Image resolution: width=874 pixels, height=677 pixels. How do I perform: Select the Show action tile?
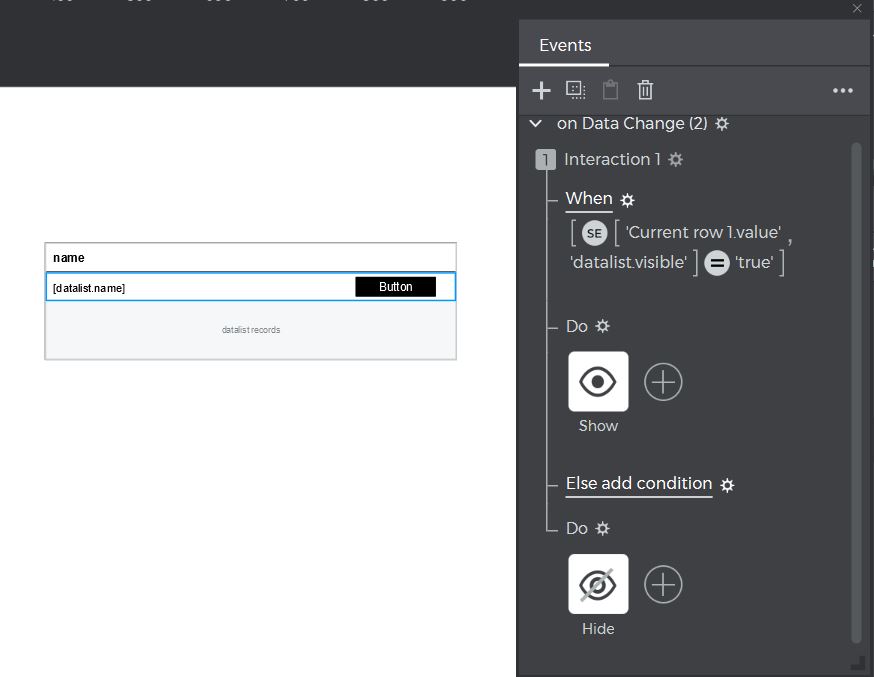tap(598, 382)
